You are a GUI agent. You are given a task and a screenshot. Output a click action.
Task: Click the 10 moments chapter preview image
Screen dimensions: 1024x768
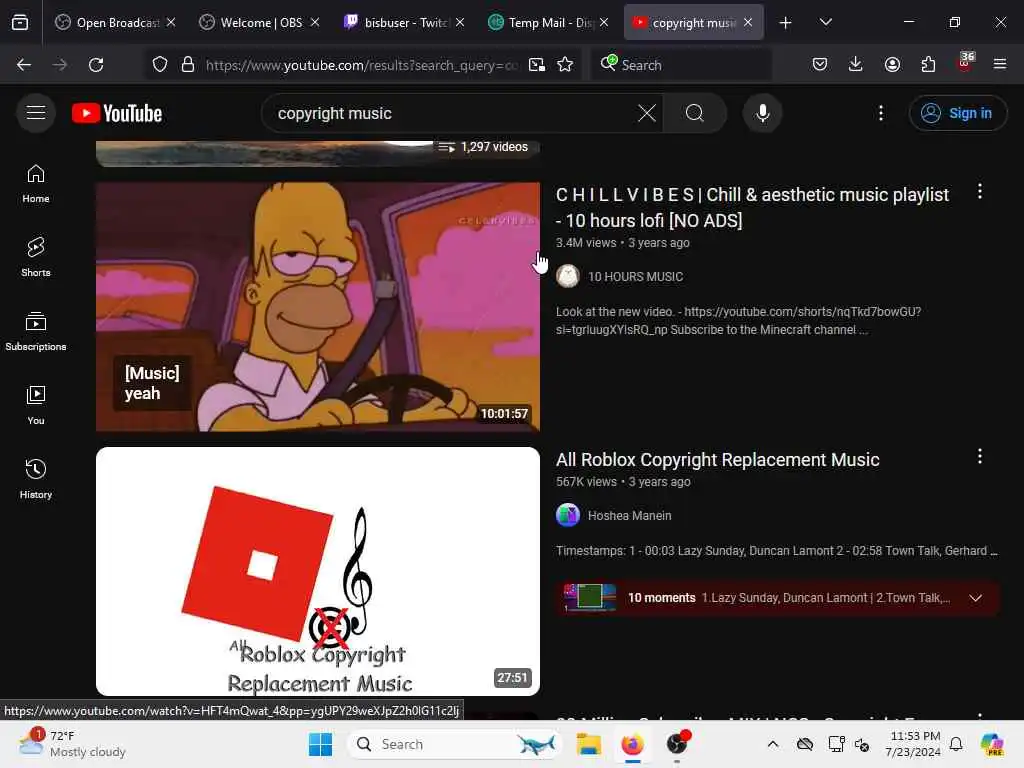[x=590, y=598]
